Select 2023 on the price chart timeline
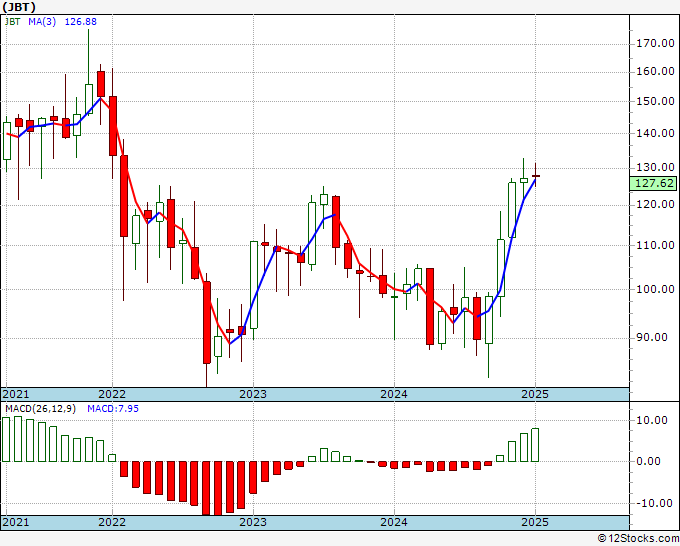This screenshot has width=680, height=546. (x=253, y=394)
